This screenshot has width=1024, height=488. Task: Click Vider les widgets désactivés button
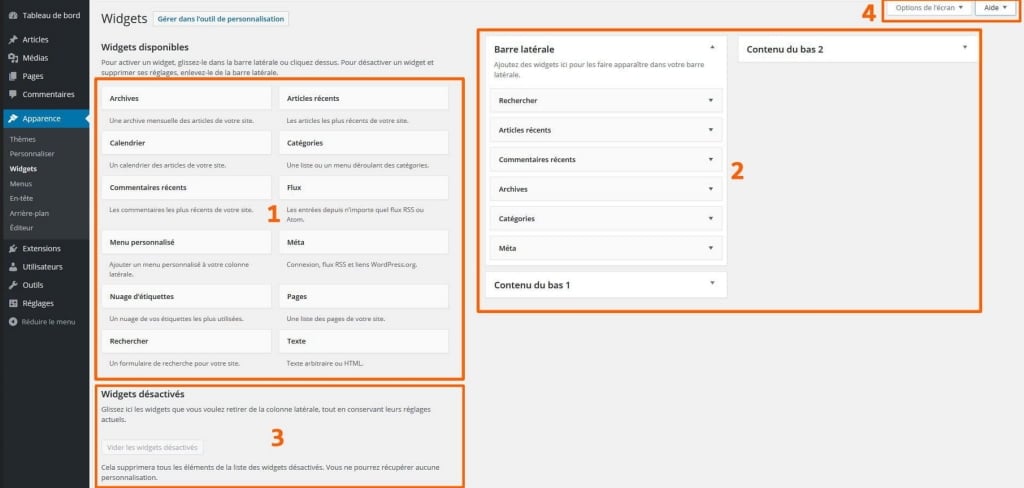(152, 447)
